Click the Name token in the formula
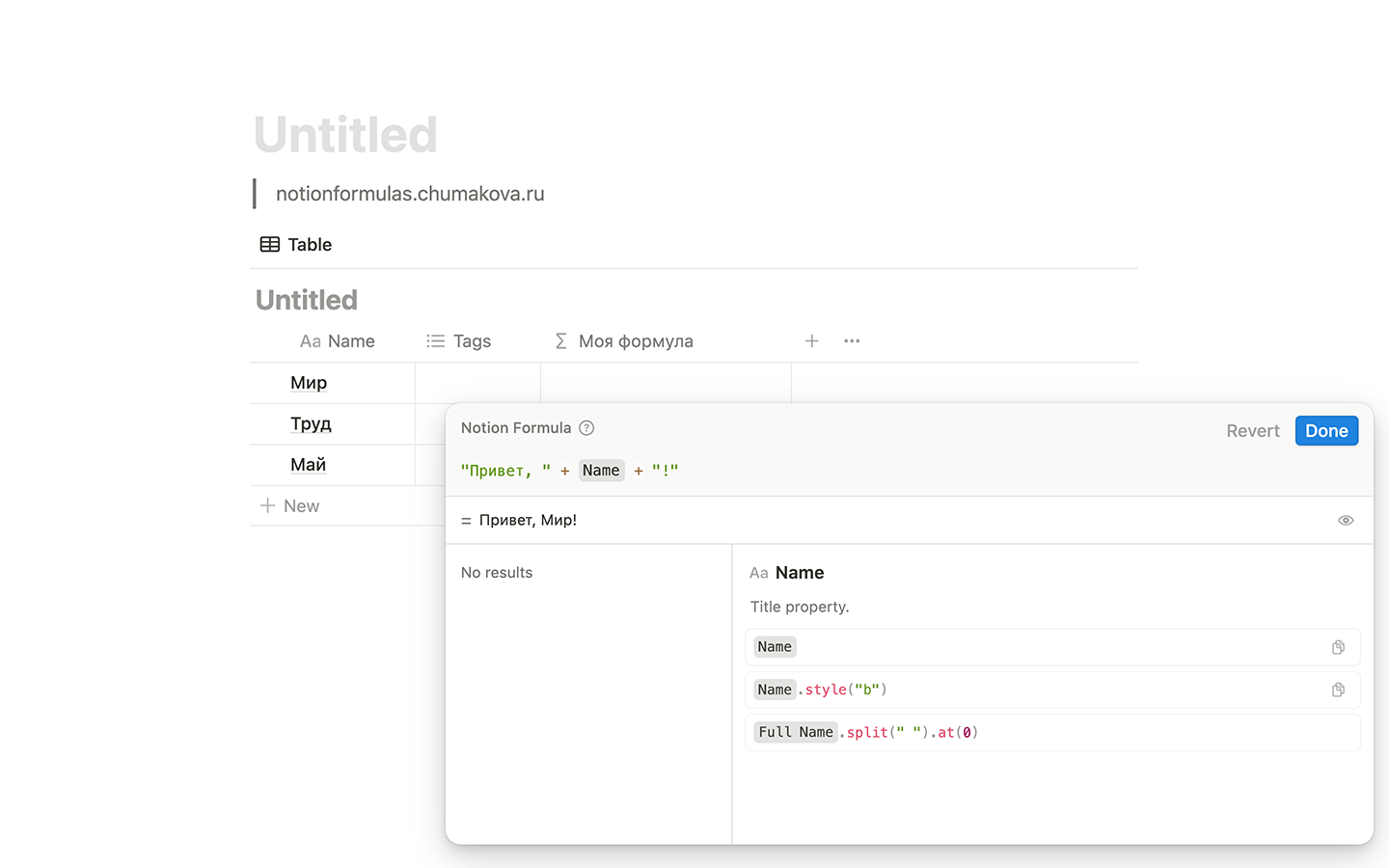The width and height of the screenshot is (1389, 868). [601, 471]
